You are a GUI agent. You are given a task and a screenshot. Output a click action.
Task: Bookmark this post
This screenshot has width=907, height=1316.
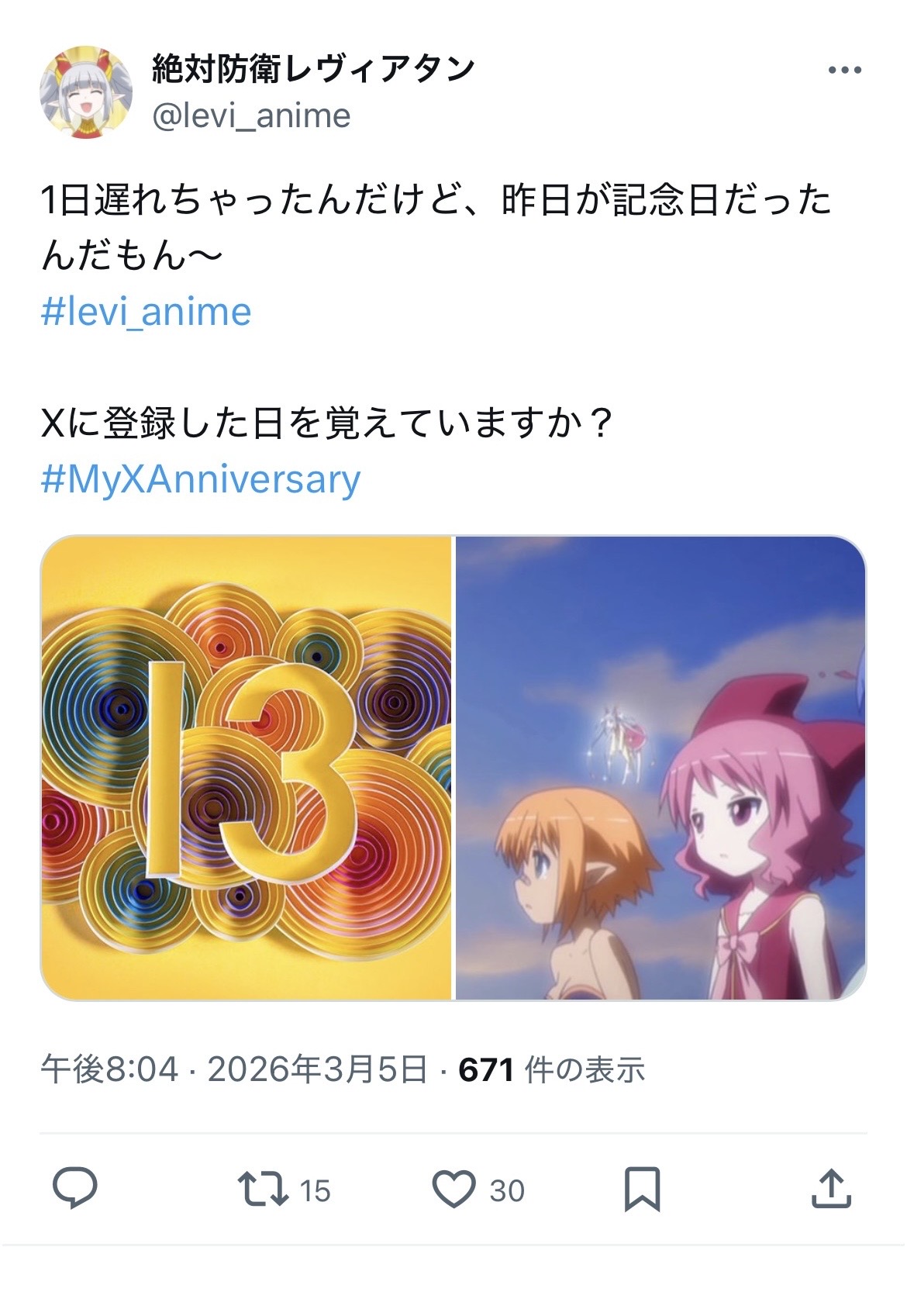[x=643, y=1189]
